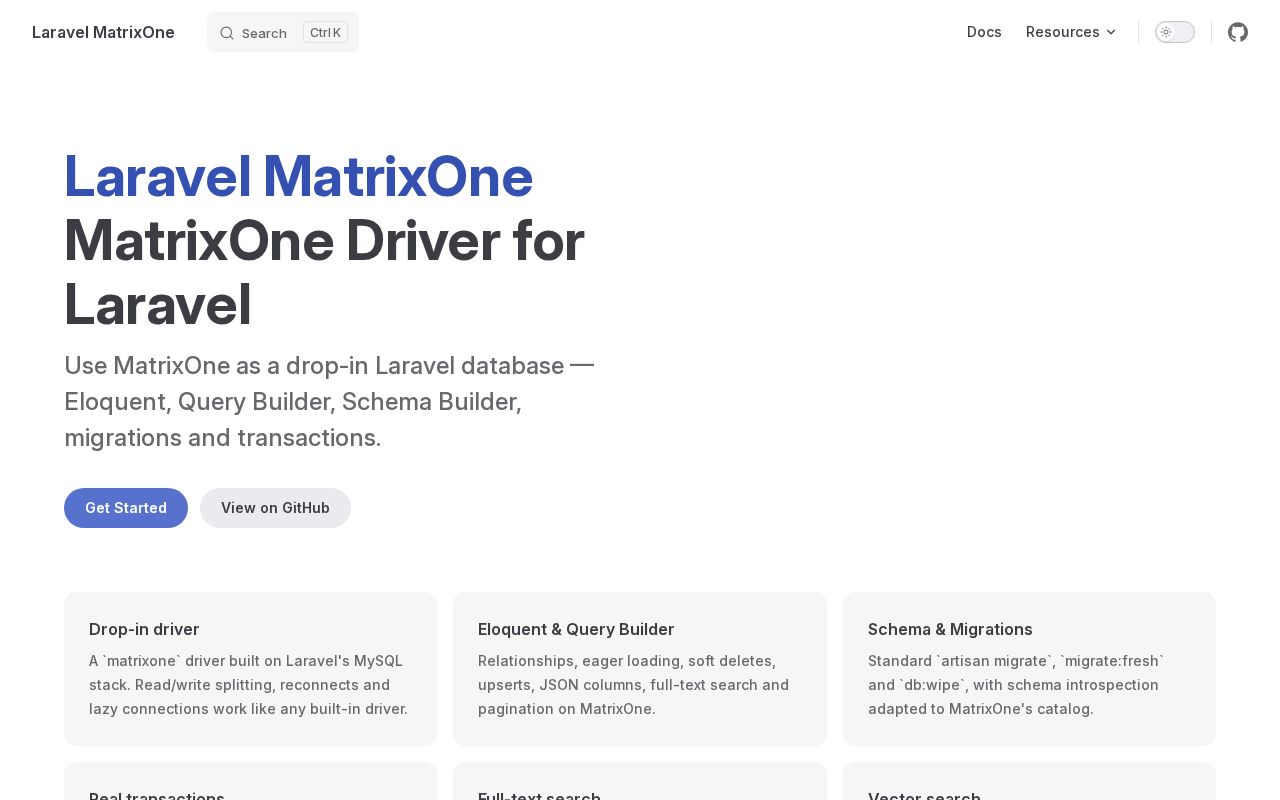Screen dimensions: 1280x800
Task: Click the blue 'Laravel MatrixOne' hero title
Action: click(298, 176)
